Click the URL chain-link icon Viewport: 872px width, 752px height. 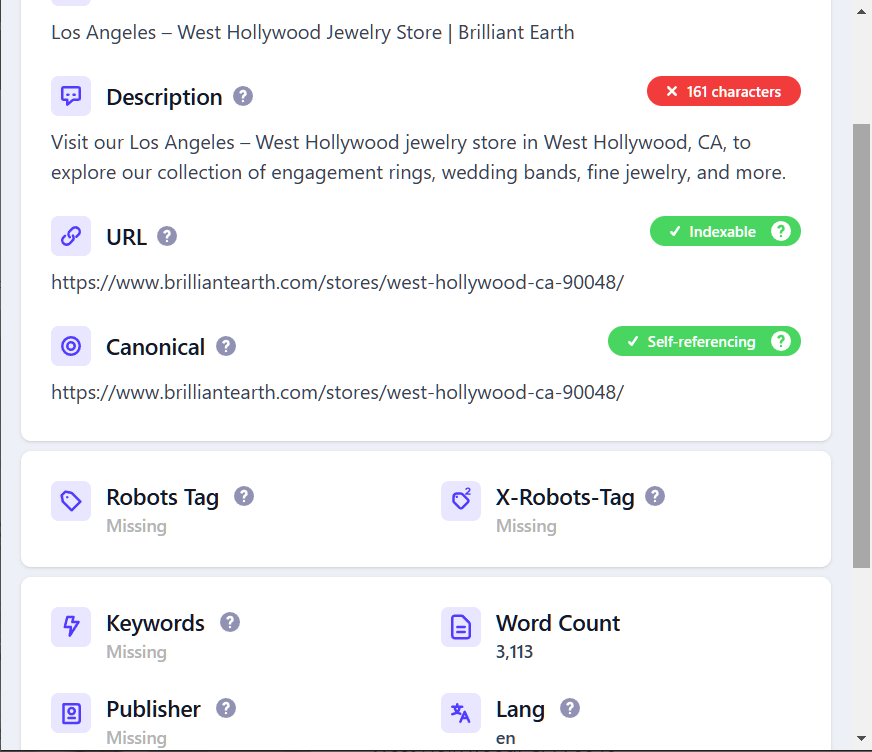click(x=70, y=236)
